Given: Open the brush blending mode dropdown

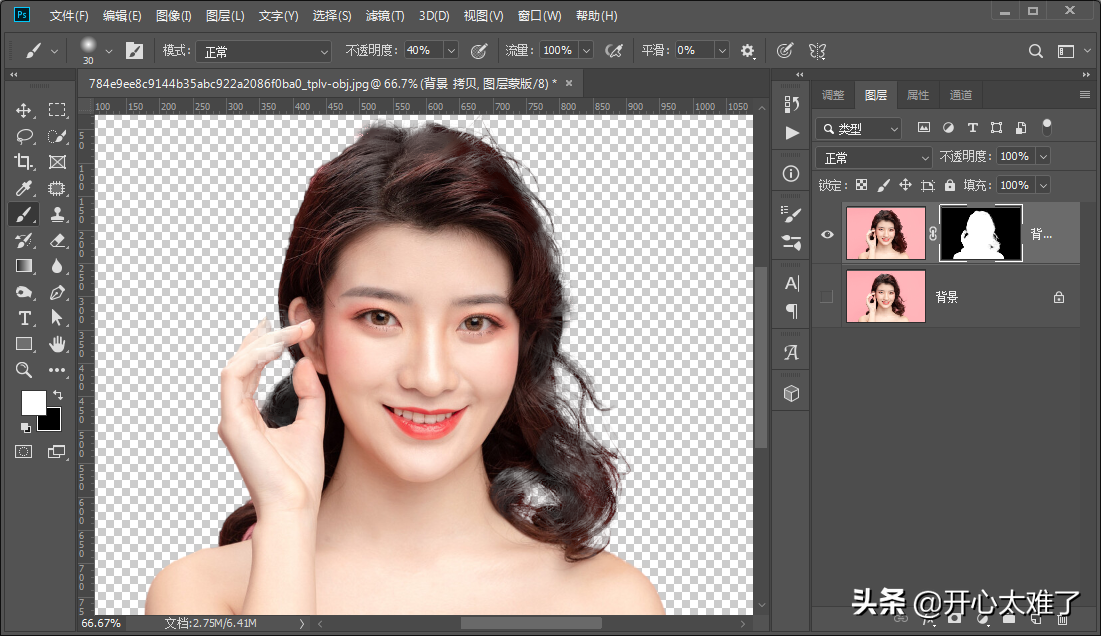Looking at the screenshot, I should click(263, 51).
